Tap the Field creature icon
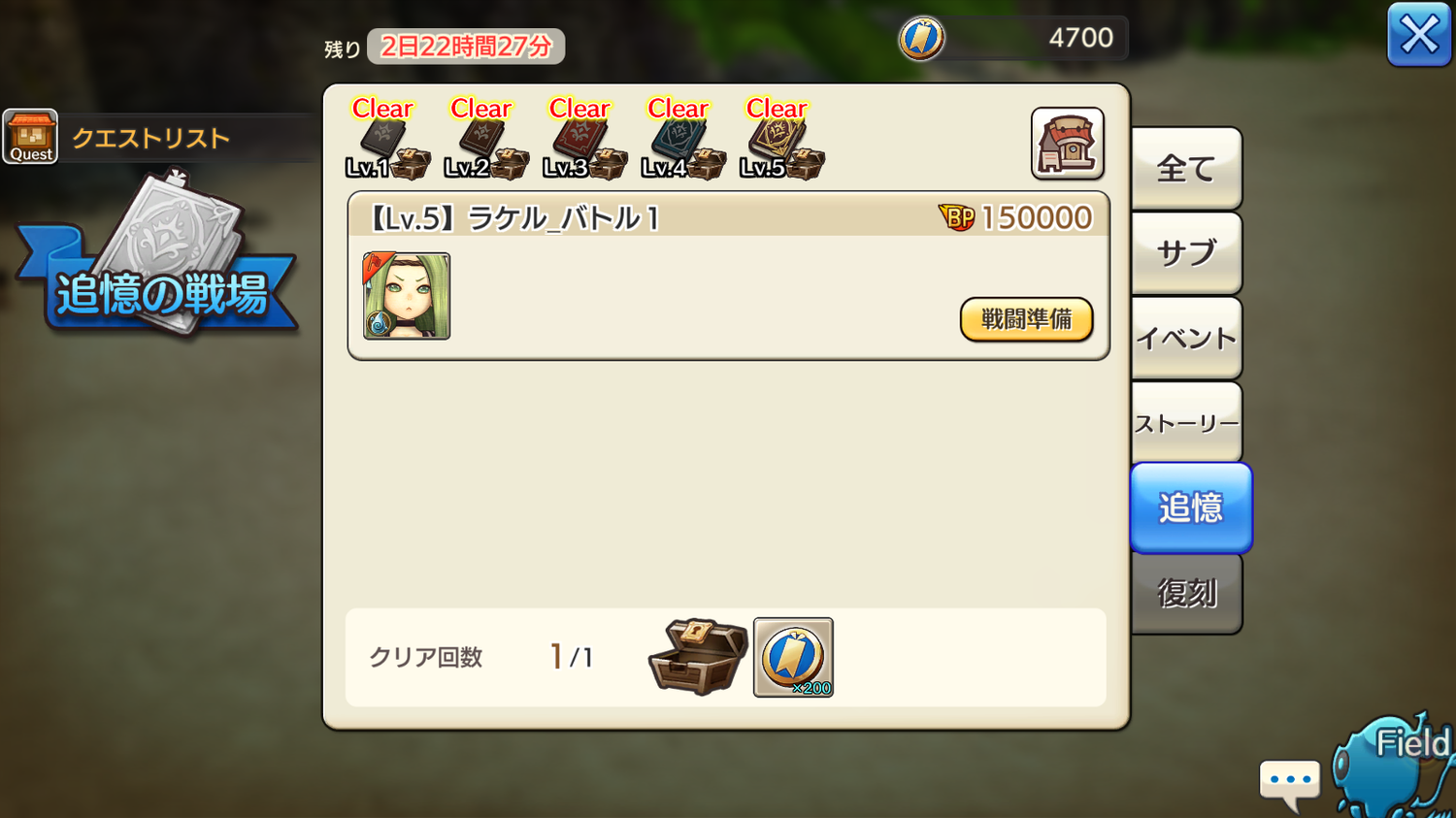 click(1395, 765)
